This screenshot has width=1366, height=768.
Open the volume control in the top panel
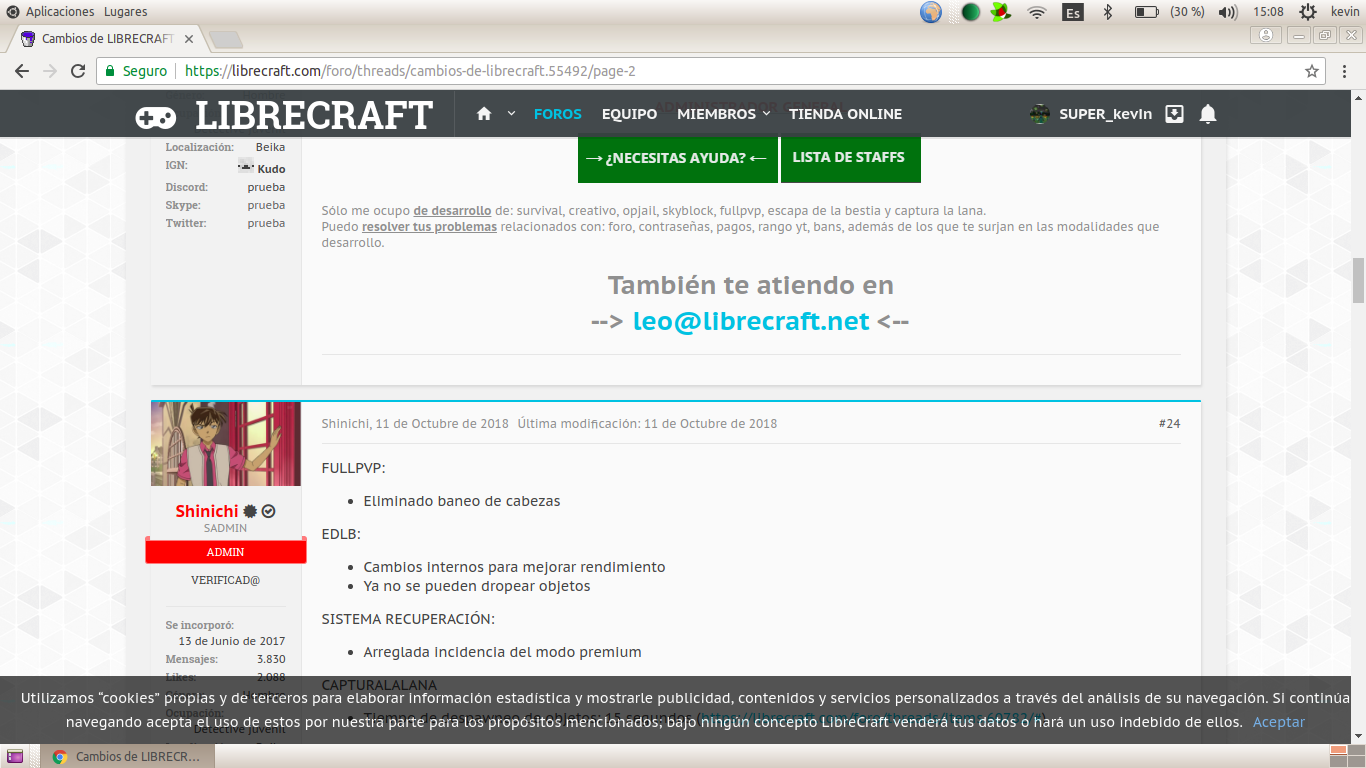[1228, 12]
